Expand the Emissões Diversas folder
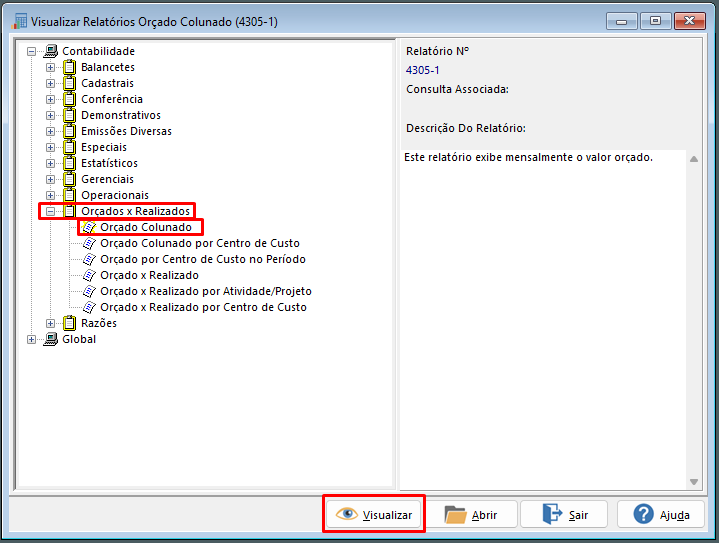 click(50, 132)
